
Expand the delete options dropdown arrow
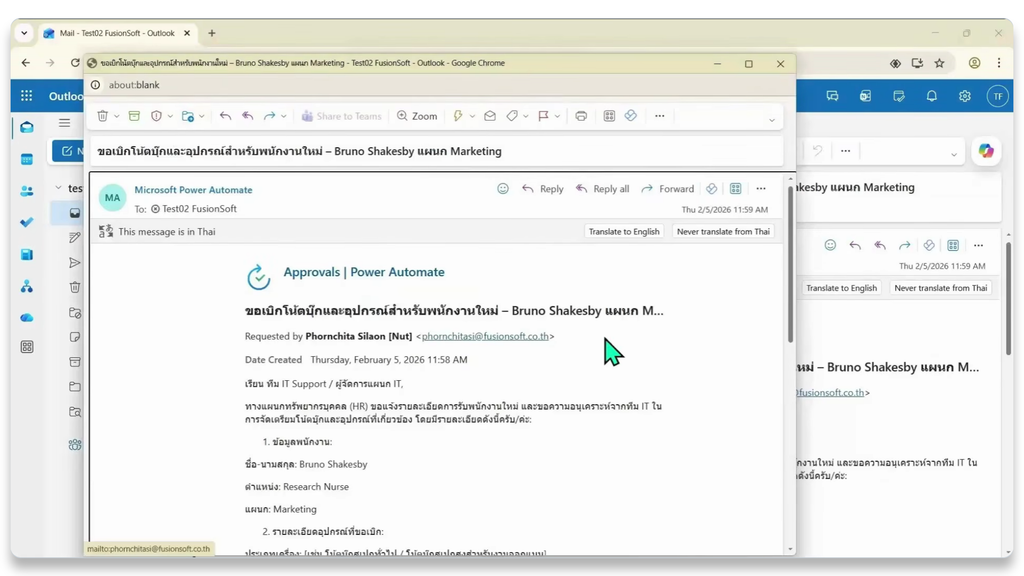(117, 116)
